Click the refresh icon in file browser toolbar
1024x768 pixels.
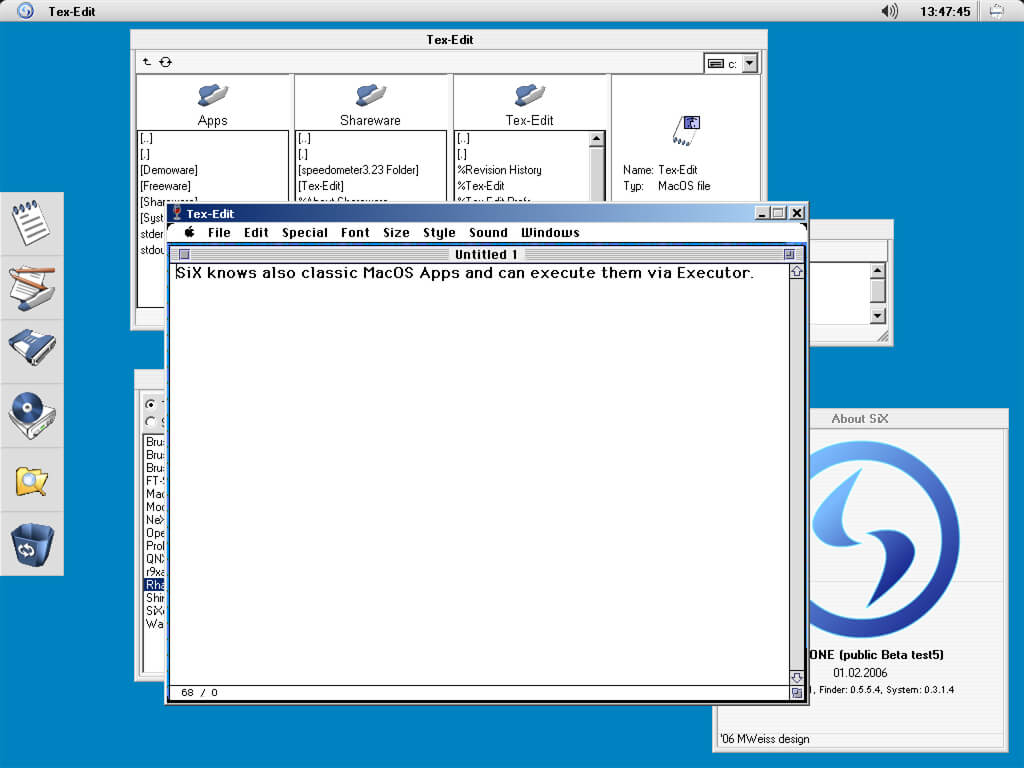pos(165,62)
